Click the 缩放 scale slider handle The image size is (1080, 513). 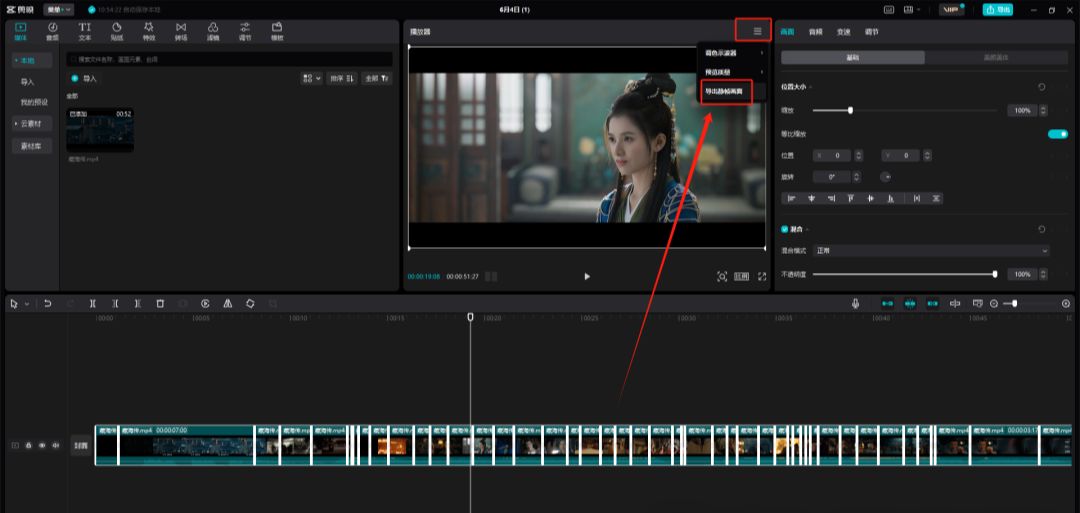coord(850,110)
